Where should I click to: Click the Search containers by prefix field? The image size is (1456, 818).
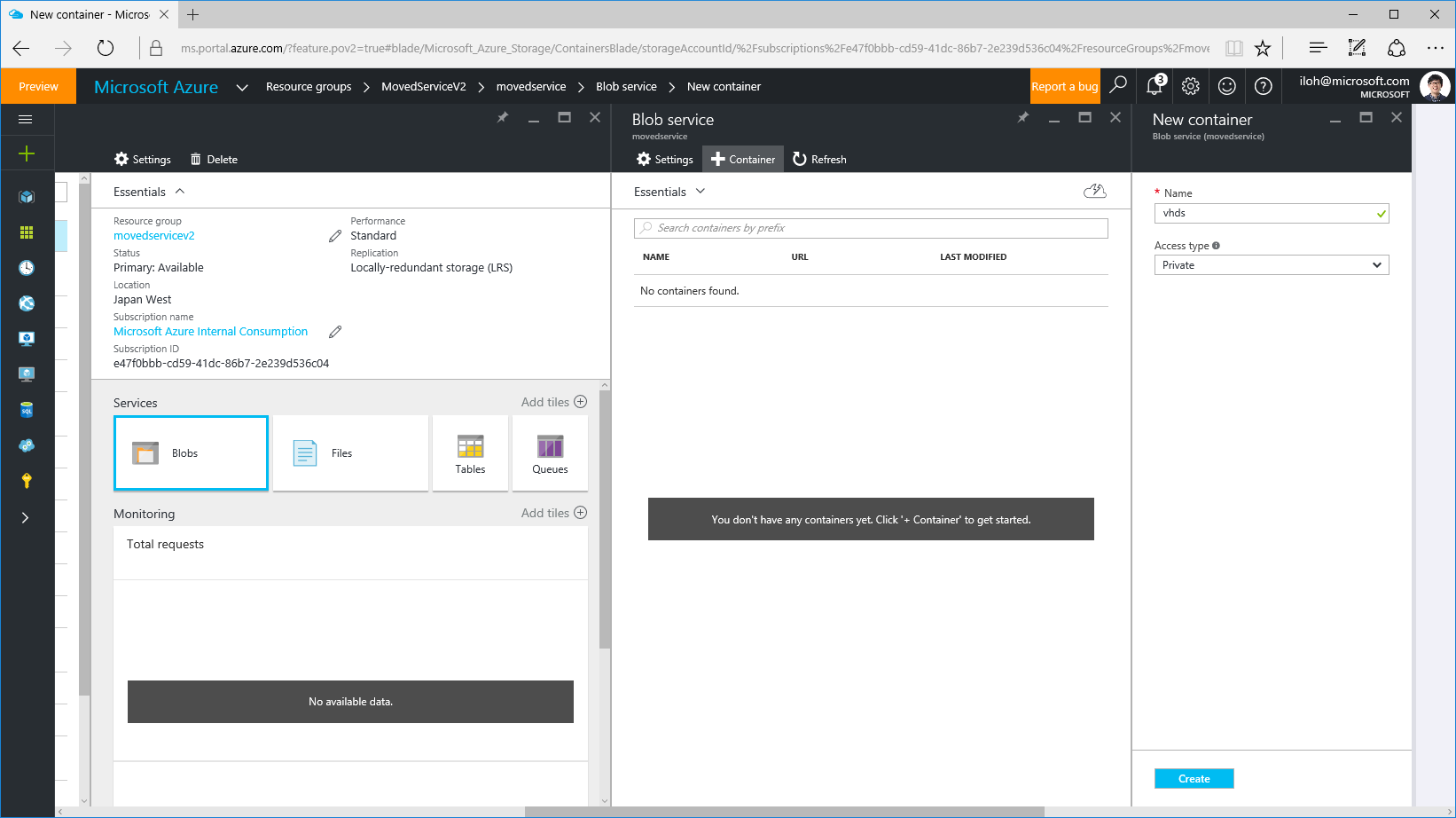[x=871, y=228]
